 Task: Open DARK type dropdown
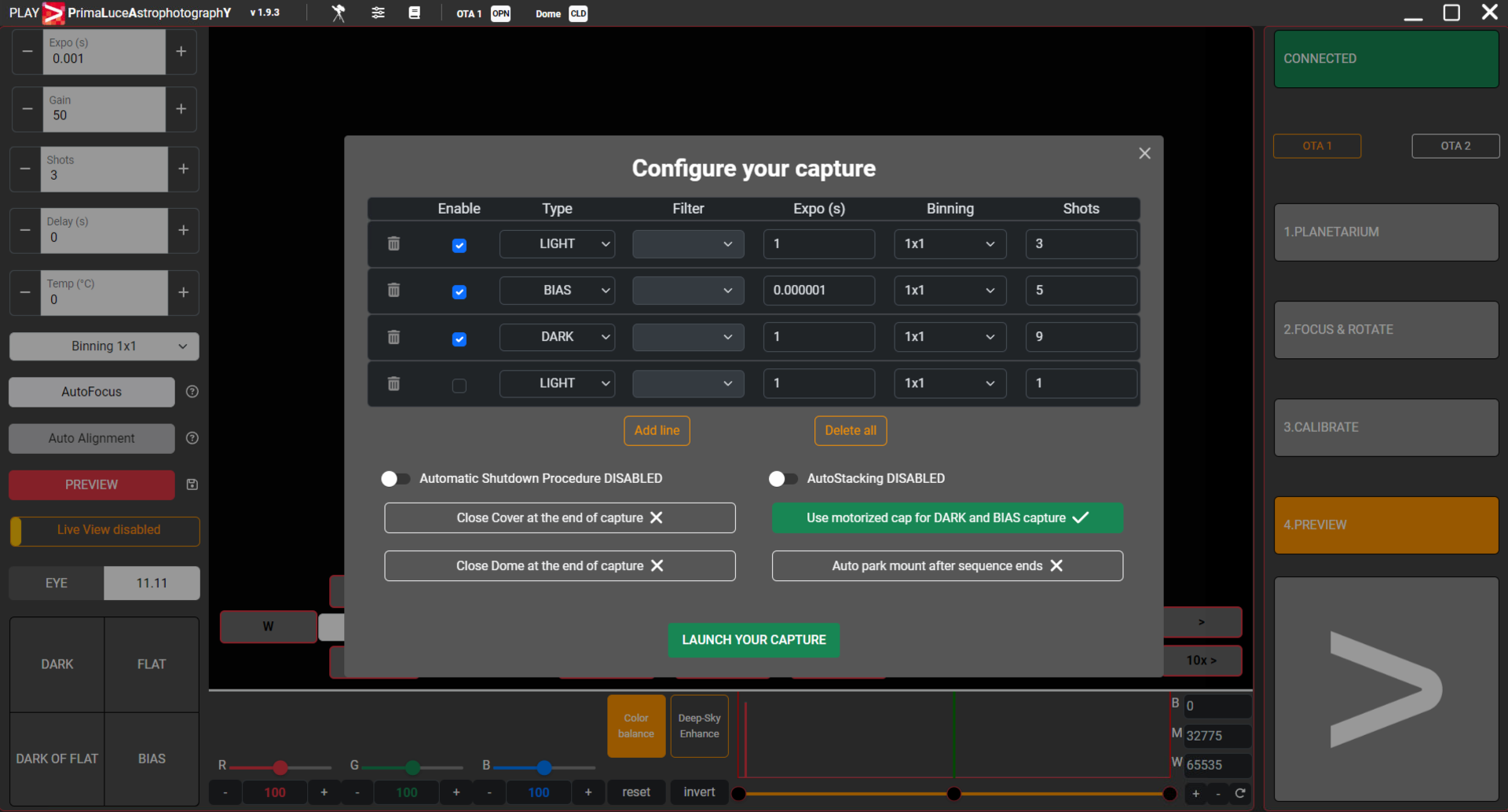coord(557,337)
